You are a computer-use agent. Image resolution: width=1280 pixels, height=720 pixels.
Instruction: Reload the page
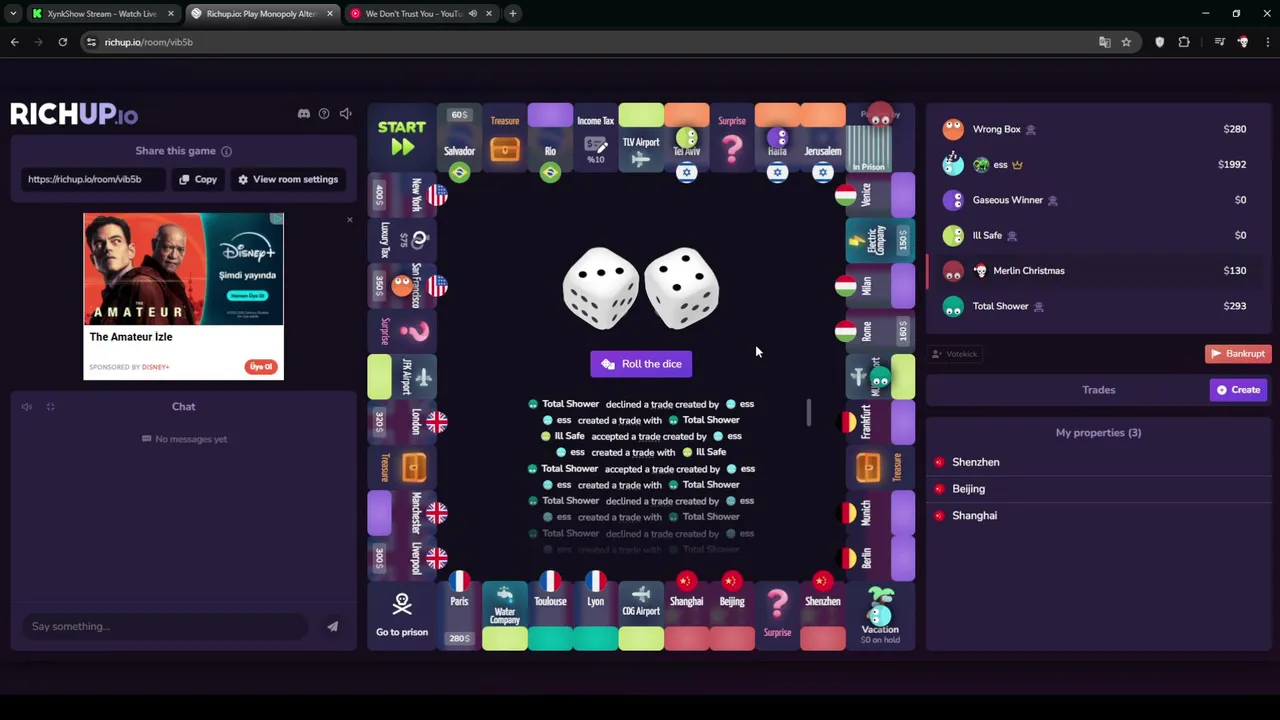62,42
